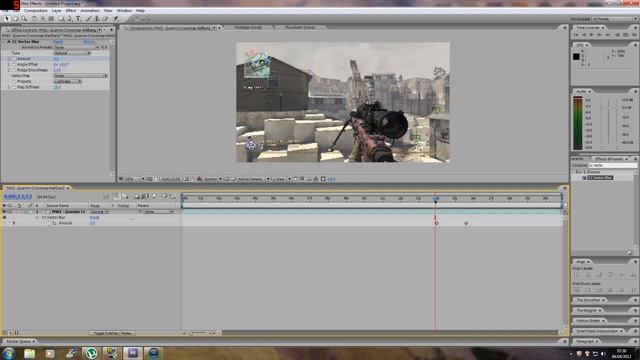
Task: Open the file explorer taskbar icon
Action: point(29,353)
